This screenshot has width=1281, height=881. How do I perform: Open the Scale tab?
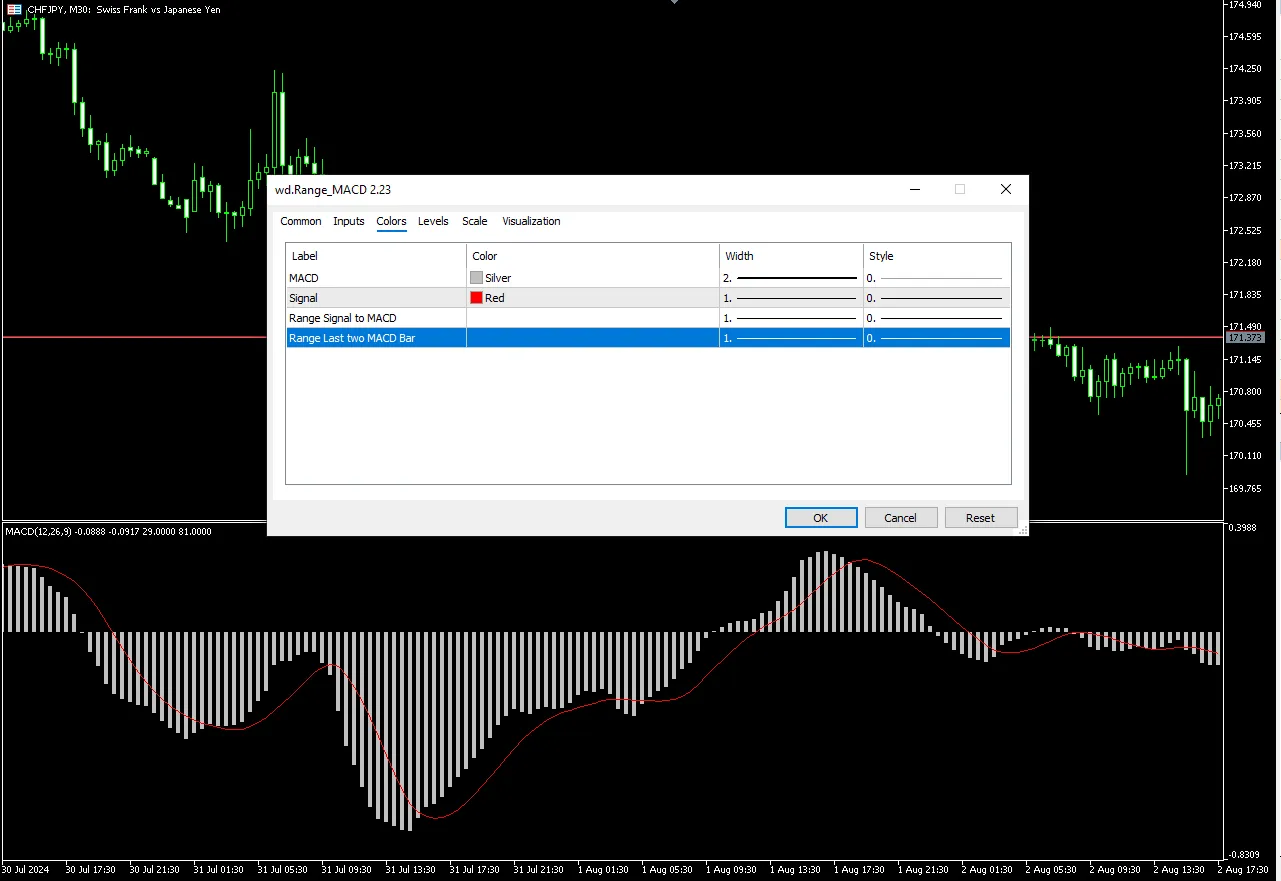tap(475, 221)
